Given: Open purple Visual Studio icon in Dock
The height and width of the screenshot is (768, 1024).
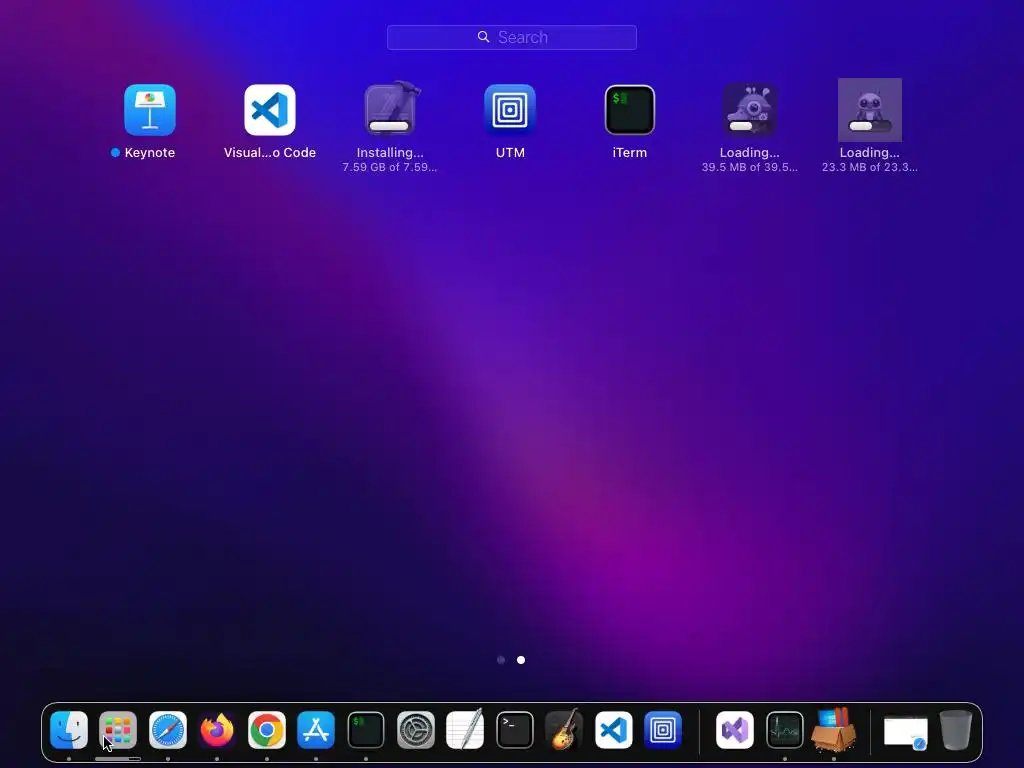Looking at the screenshot, I should [x=735, y=729].
